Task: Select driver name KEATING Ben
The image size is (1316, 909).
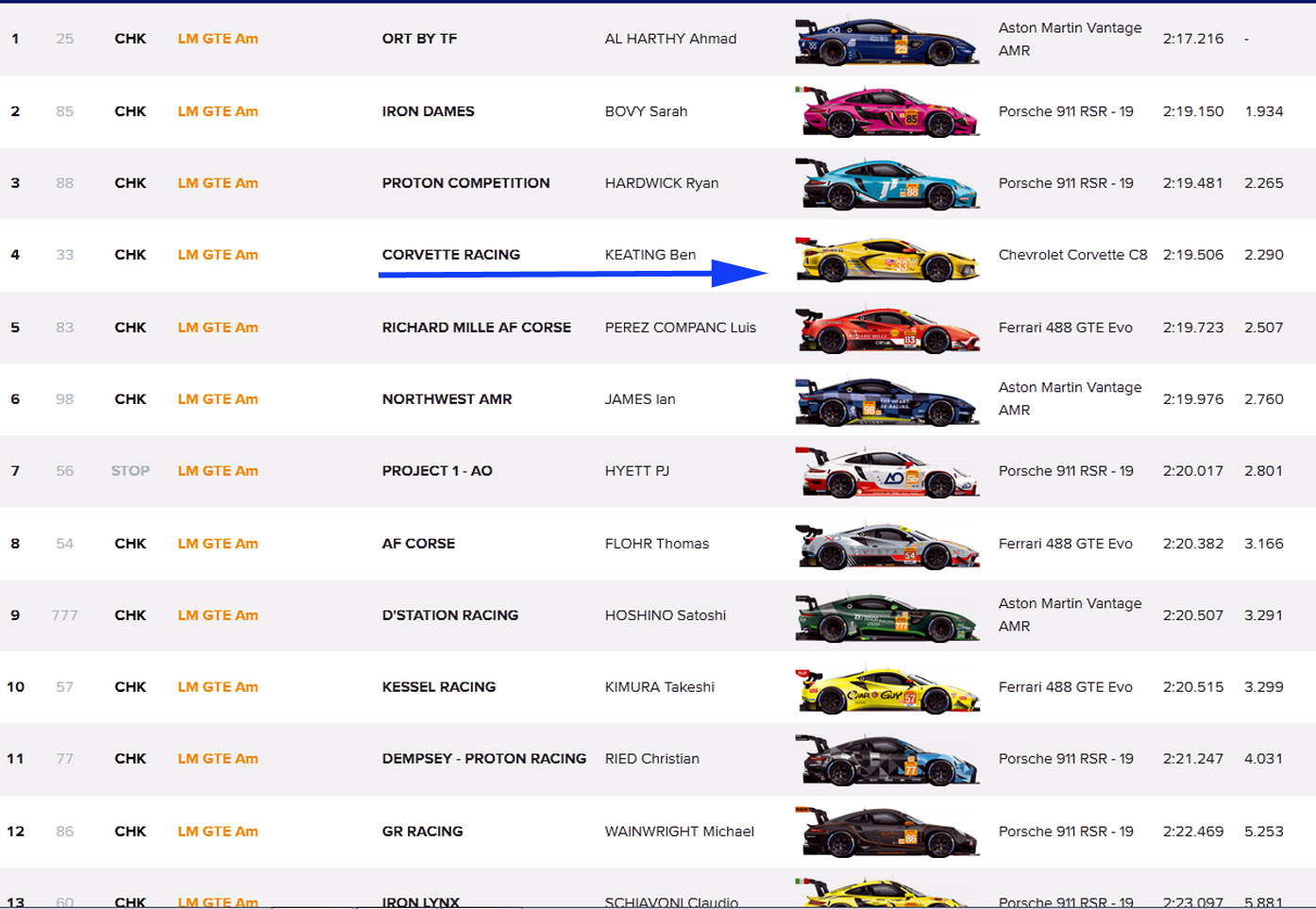Action: coord(650,255)
